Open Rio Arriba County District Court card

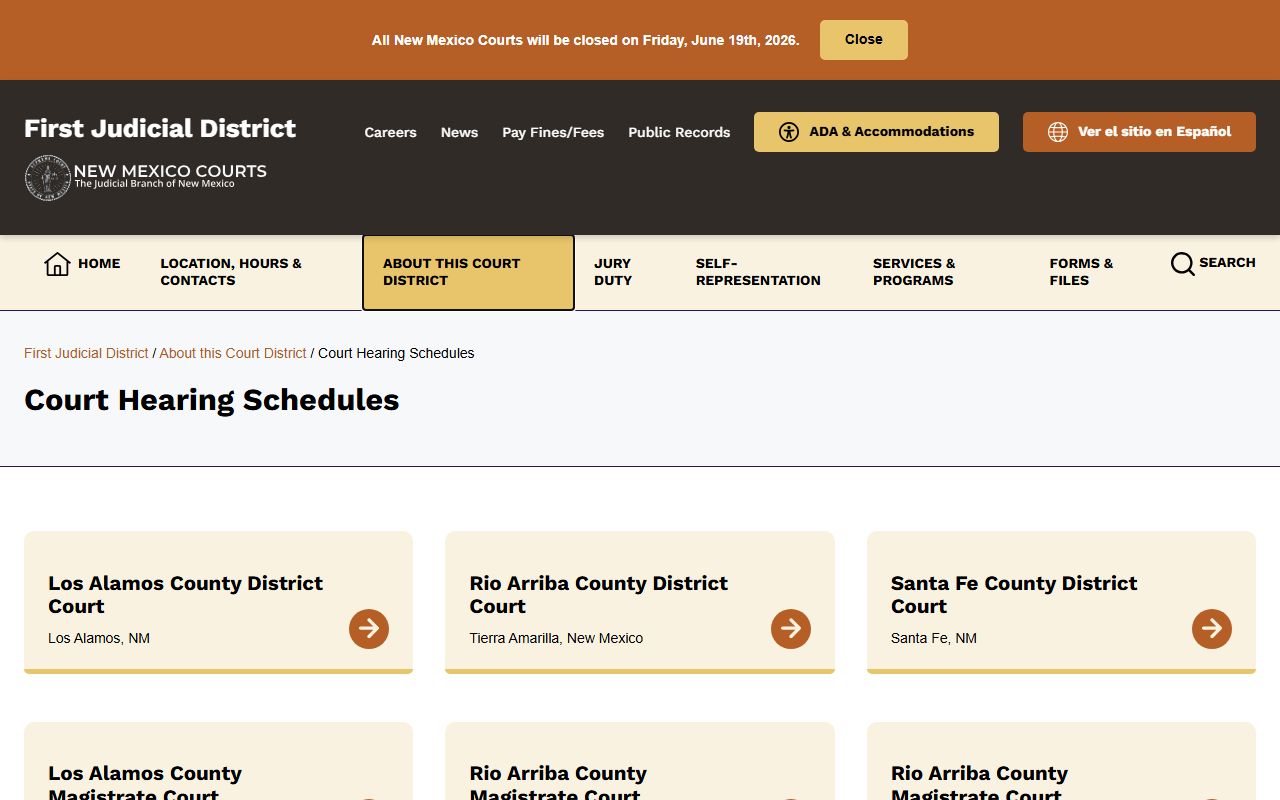tap(640, 602)
